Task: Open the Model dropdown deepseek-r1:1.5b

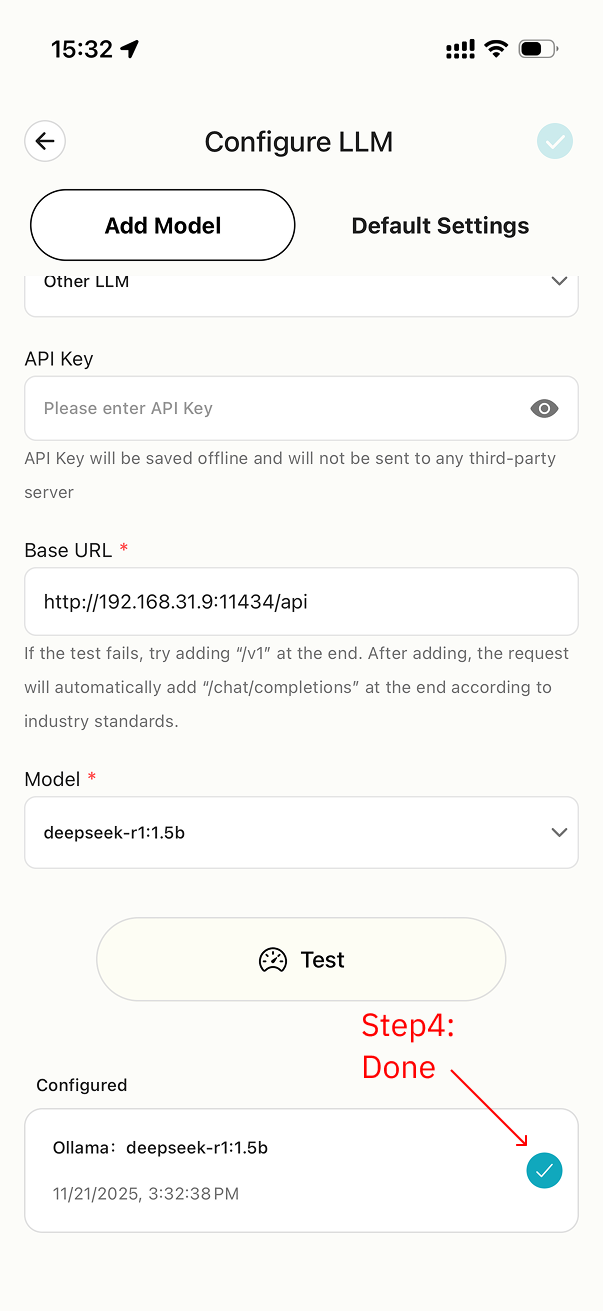Action: (x=300, y=832)
